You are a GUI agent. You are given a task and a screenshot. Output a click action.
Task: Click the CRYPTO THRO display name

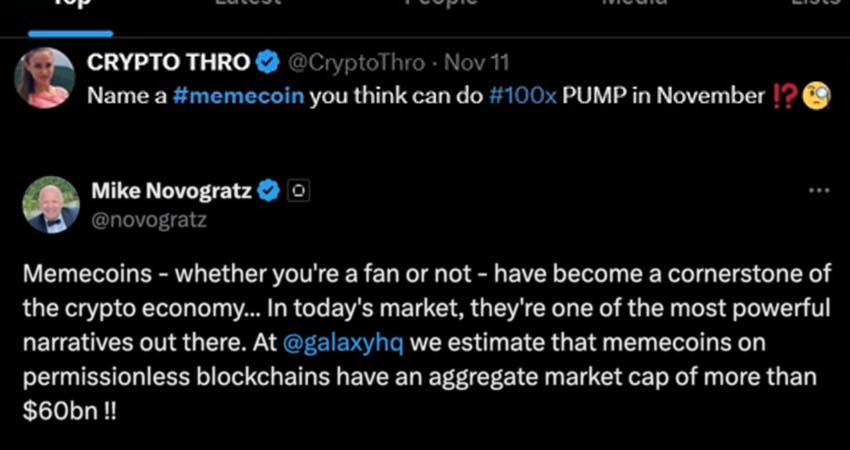tap(168, 63)
